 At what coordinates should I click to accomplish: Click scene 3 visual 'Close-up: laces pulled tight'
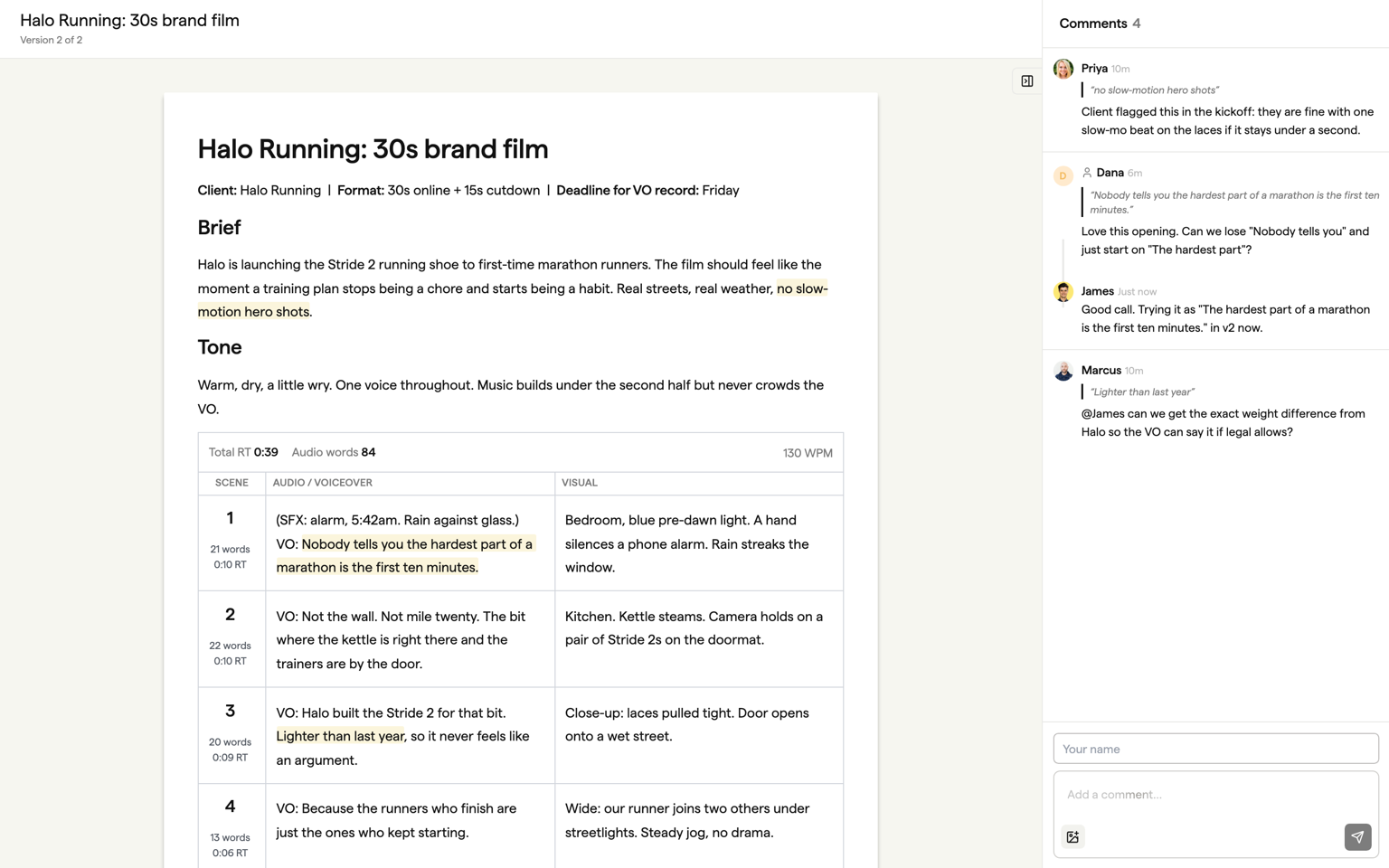click(687, 724)
